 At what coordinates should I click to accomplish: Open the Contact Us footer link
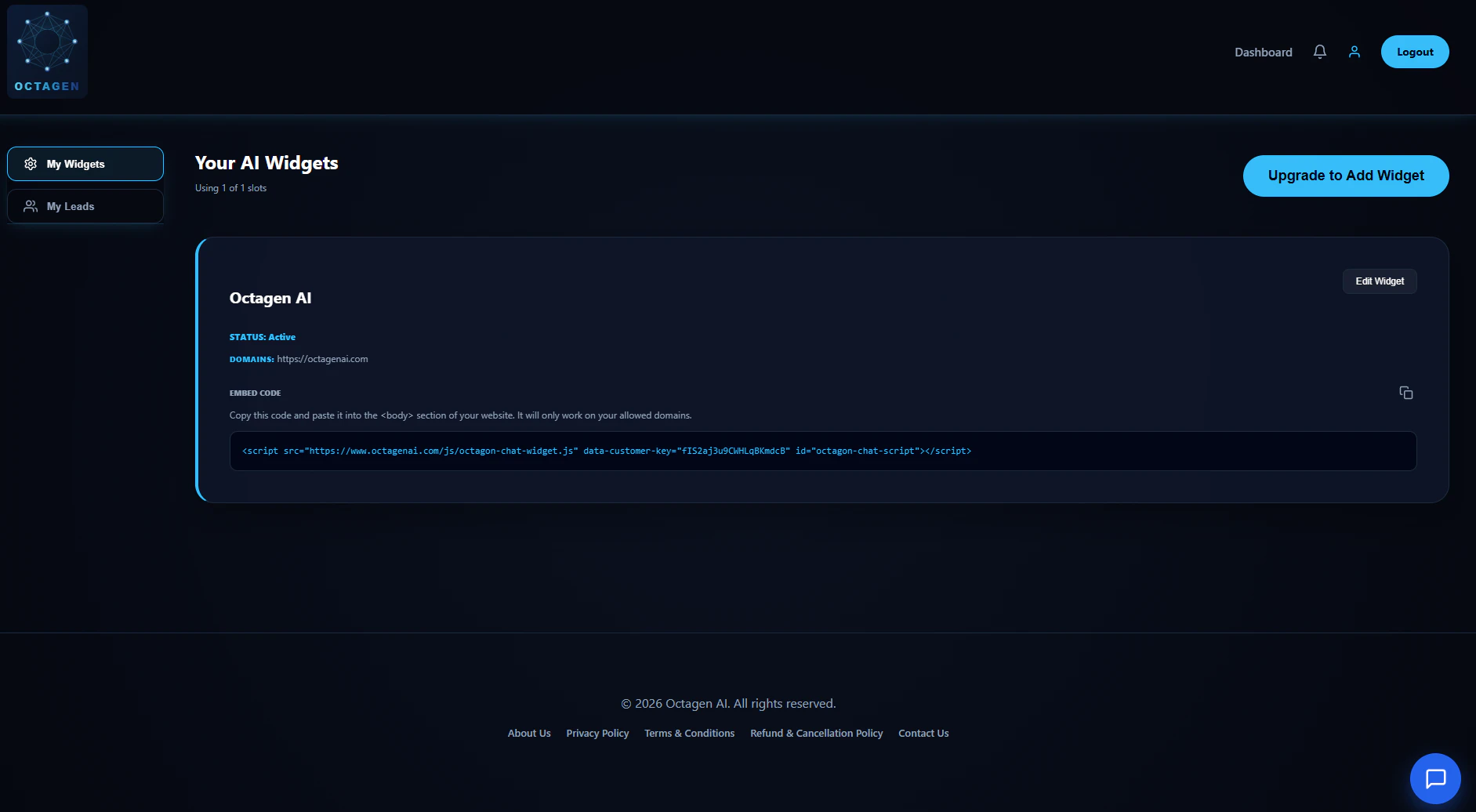(x=923, y=734)
